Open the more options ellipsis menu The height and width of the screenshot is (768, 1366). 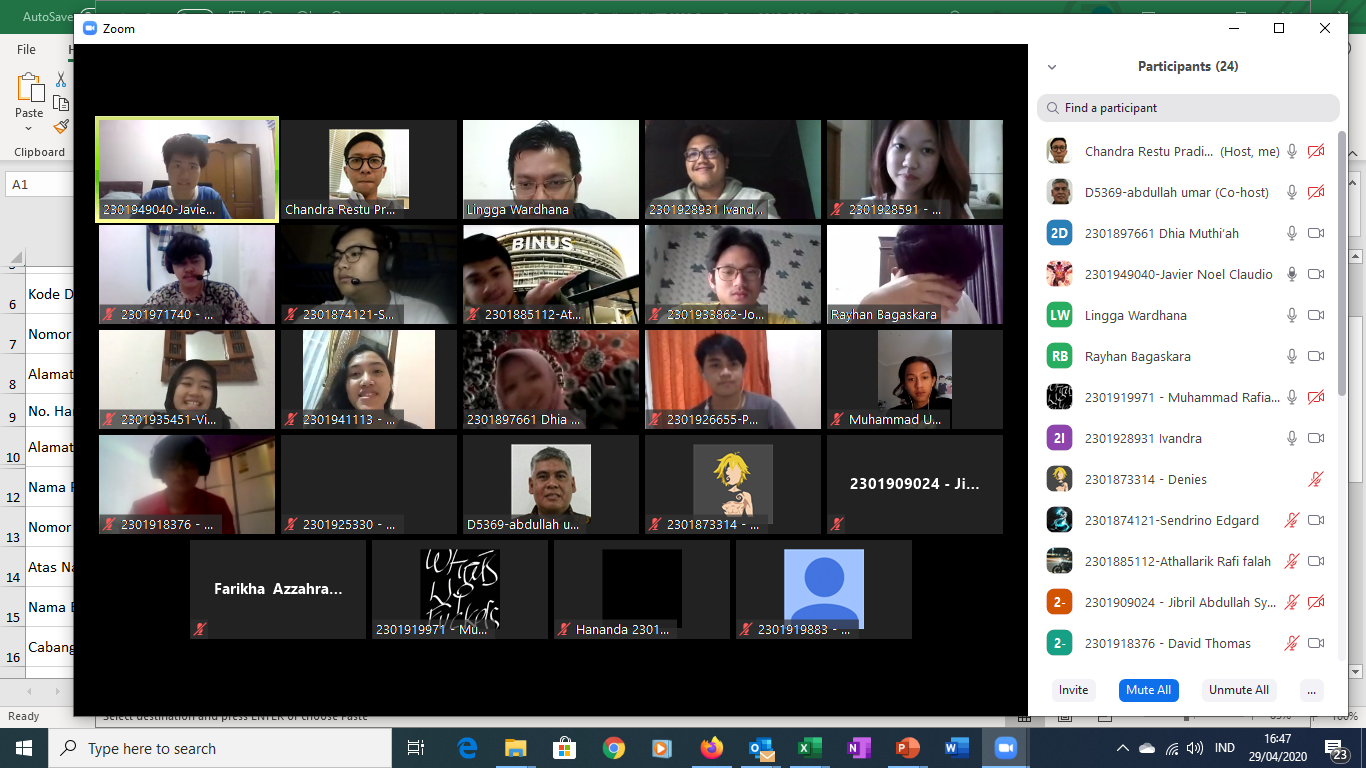click(1311, 690)
